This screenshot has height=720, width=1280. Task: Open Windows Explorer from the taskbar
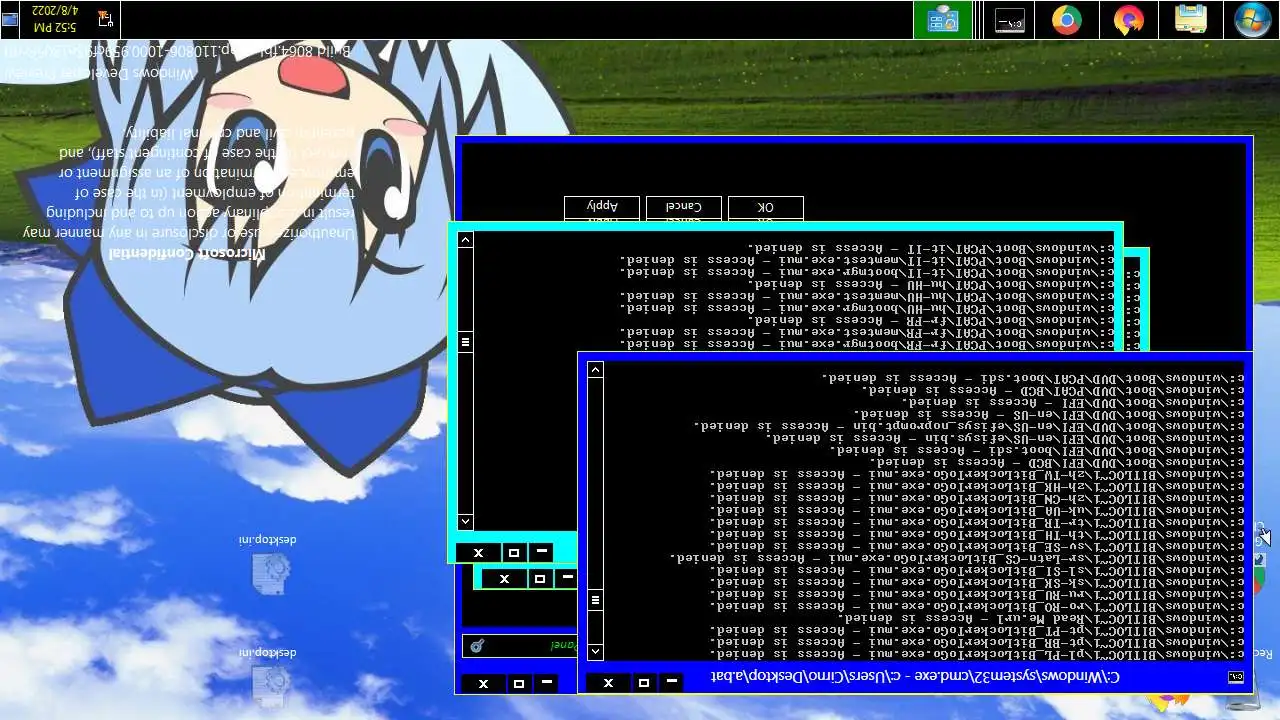(1190, 19)
